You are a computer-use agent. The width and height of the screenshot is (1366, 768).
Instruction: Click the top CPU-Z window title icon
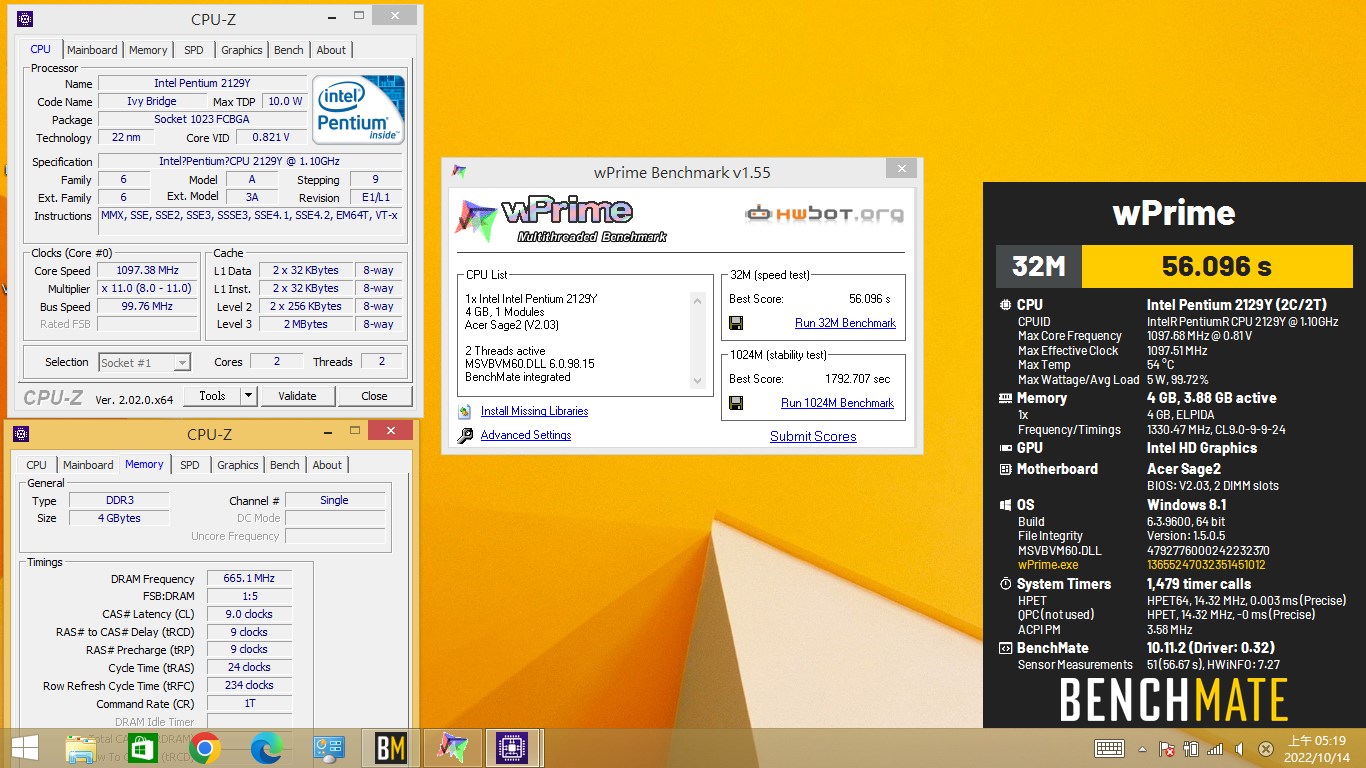(25, 19)
